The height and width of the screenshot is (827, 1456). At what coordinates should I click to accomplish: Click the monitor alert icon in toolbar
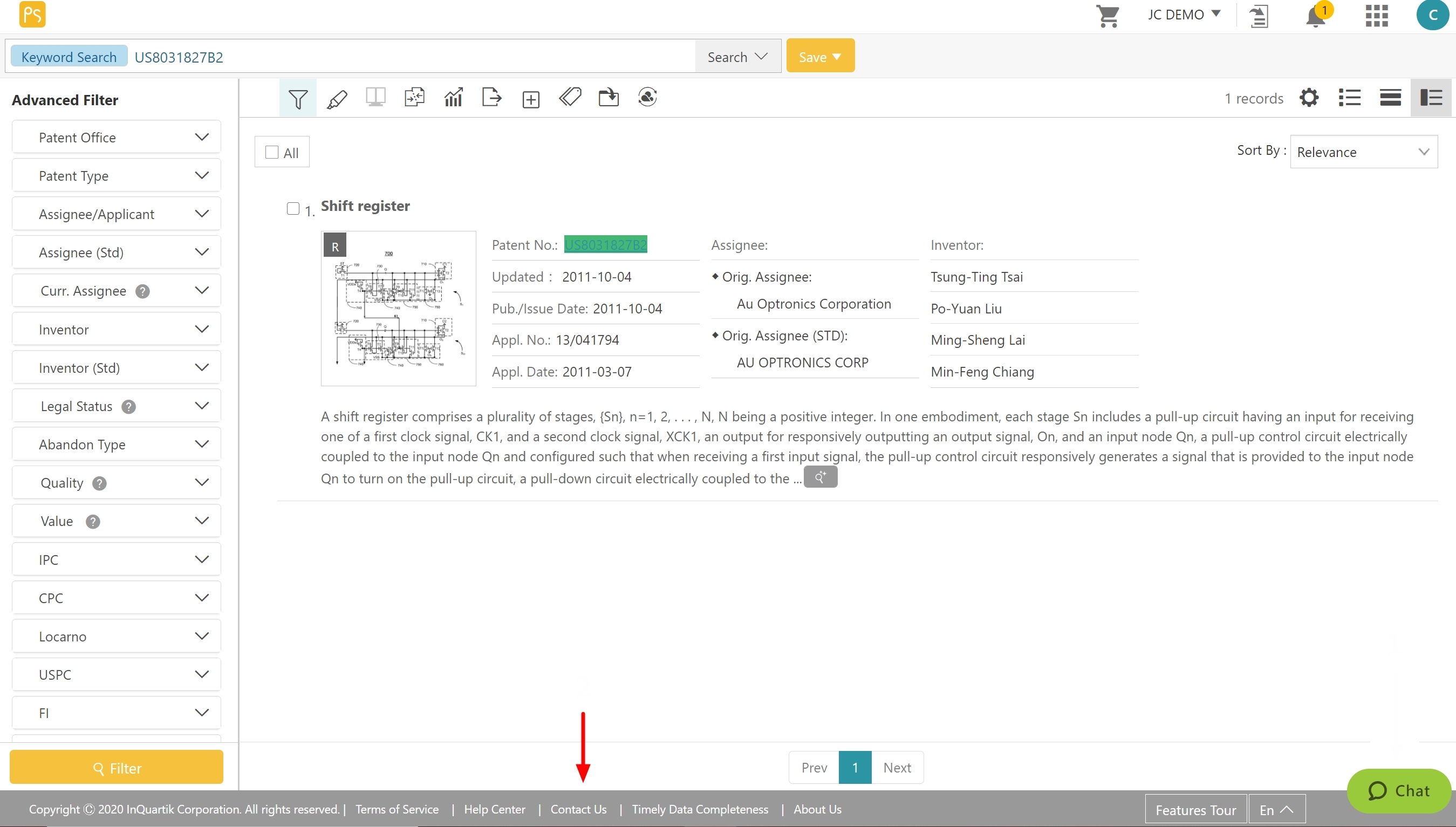point(647,97)
